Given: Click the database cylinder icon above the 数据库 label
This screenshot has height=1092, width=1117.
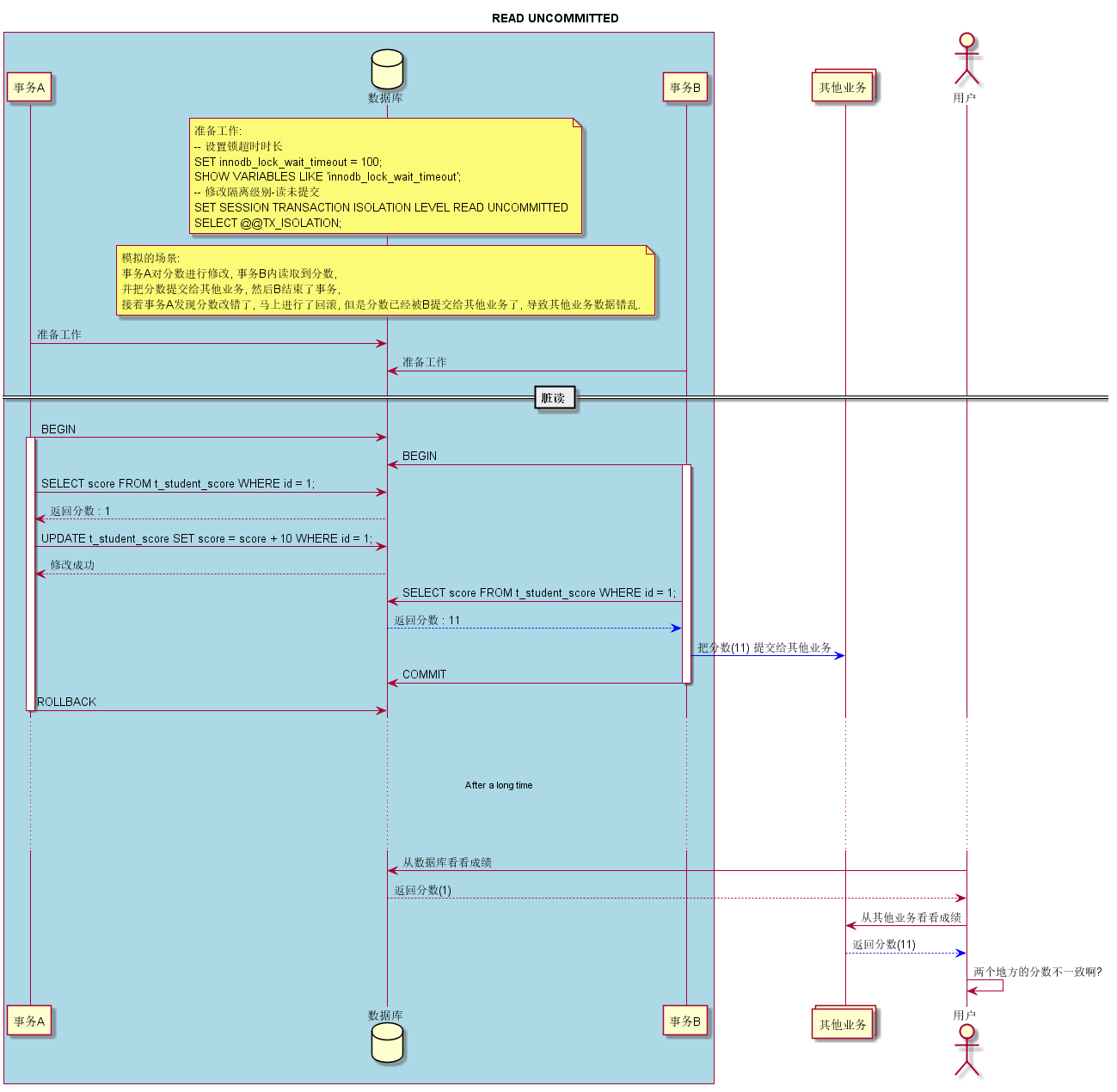Looking at the screenshot, I should [x=387, y=70].
